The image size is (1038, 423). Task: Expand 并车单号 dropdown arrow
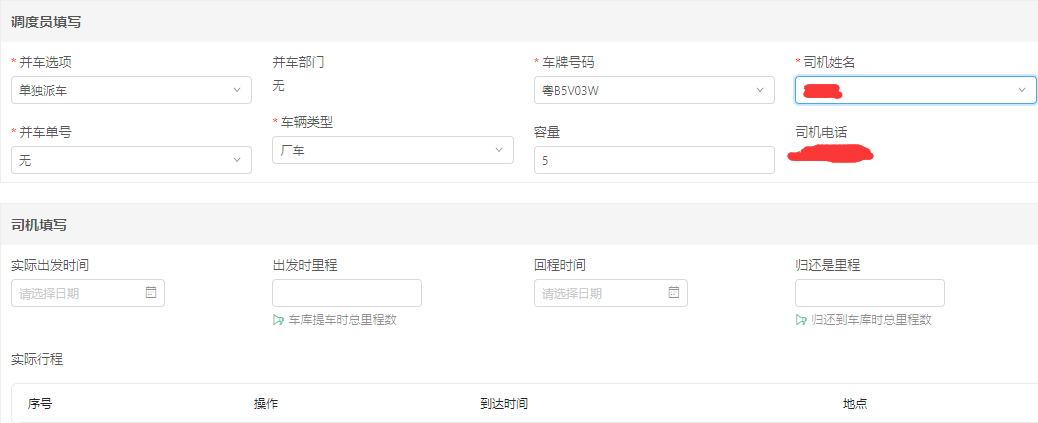[237, 160]
